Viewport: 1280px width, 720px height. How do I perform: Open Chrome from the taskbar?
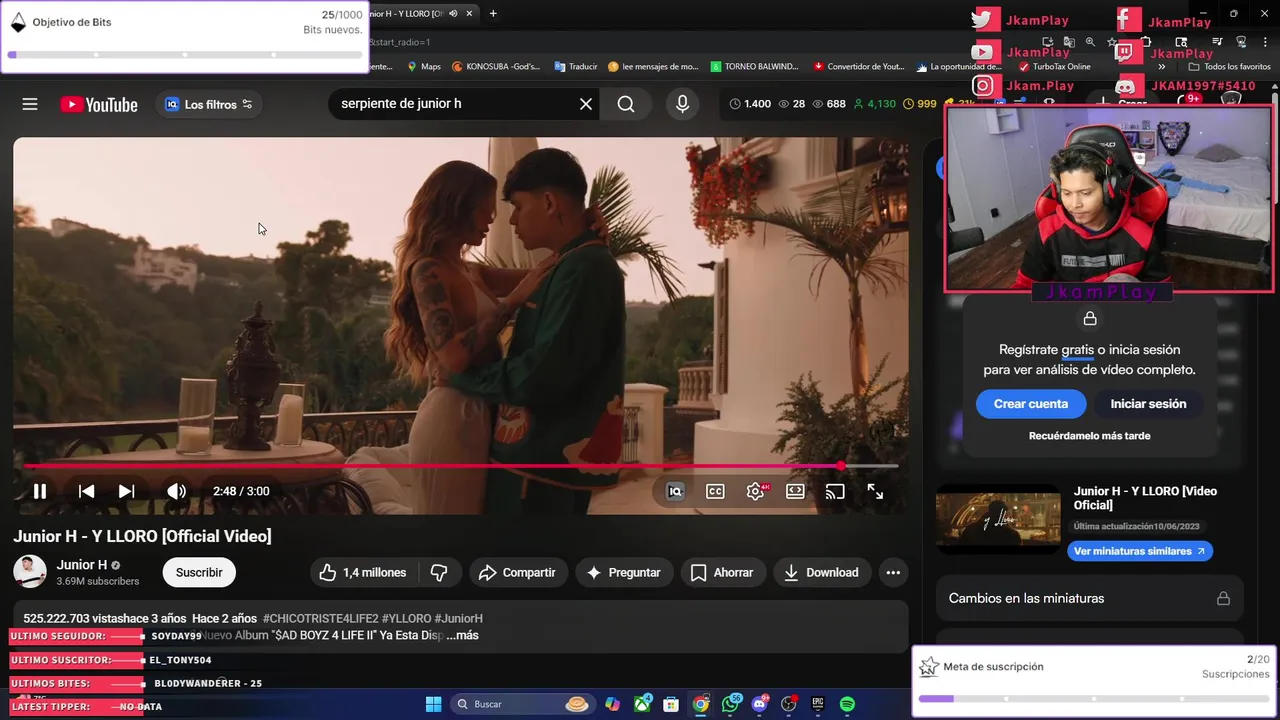coord(701,704)
